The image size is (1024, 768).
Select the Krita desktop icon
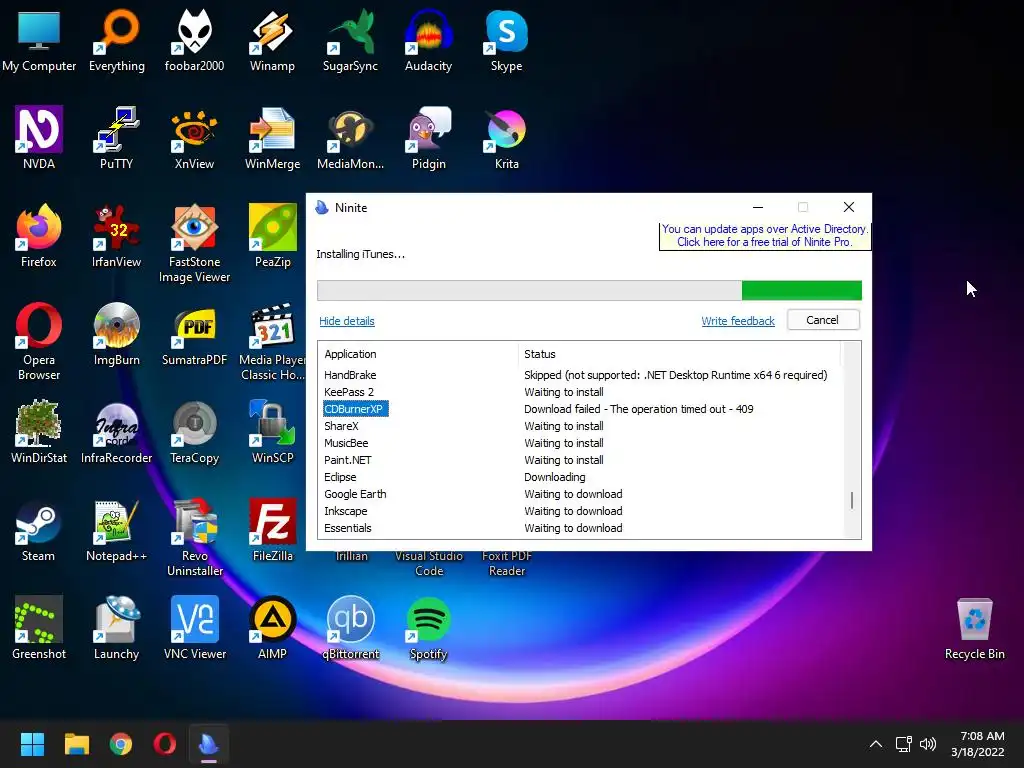(507, 138)
